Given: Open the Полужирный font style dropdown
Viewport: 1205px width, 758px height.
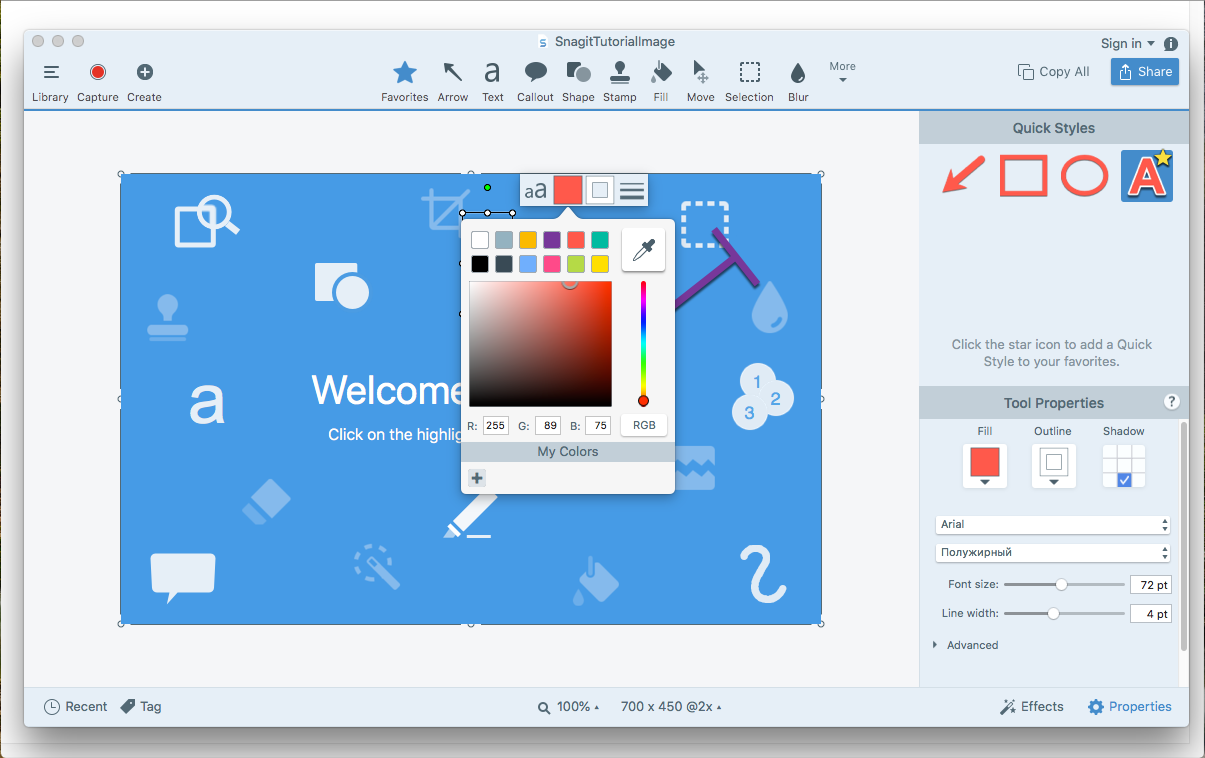Looking at the screenshot, I should 1053,552.
